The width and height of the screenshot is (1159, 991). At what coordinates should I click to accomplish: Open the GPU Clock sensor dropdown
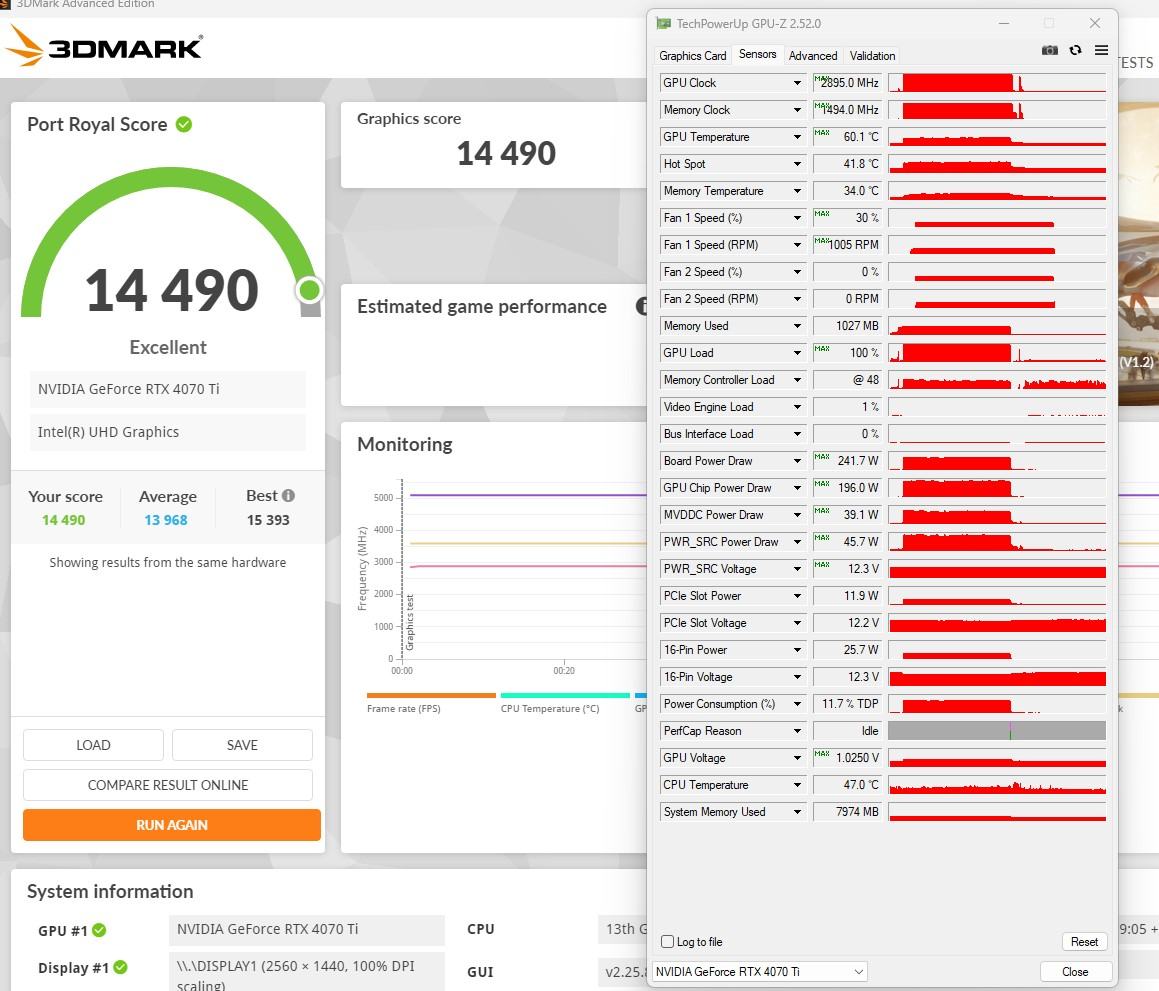(797, 83)
